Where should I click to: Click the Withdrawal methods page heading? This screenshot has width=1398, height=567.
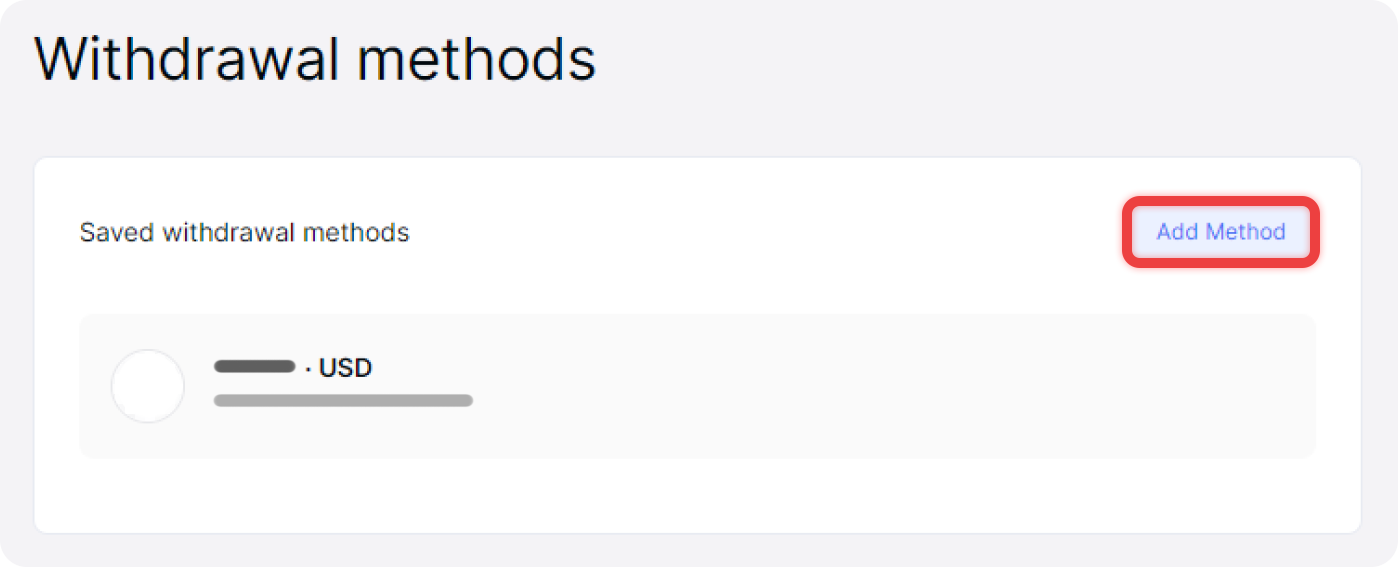pos(315,59)
